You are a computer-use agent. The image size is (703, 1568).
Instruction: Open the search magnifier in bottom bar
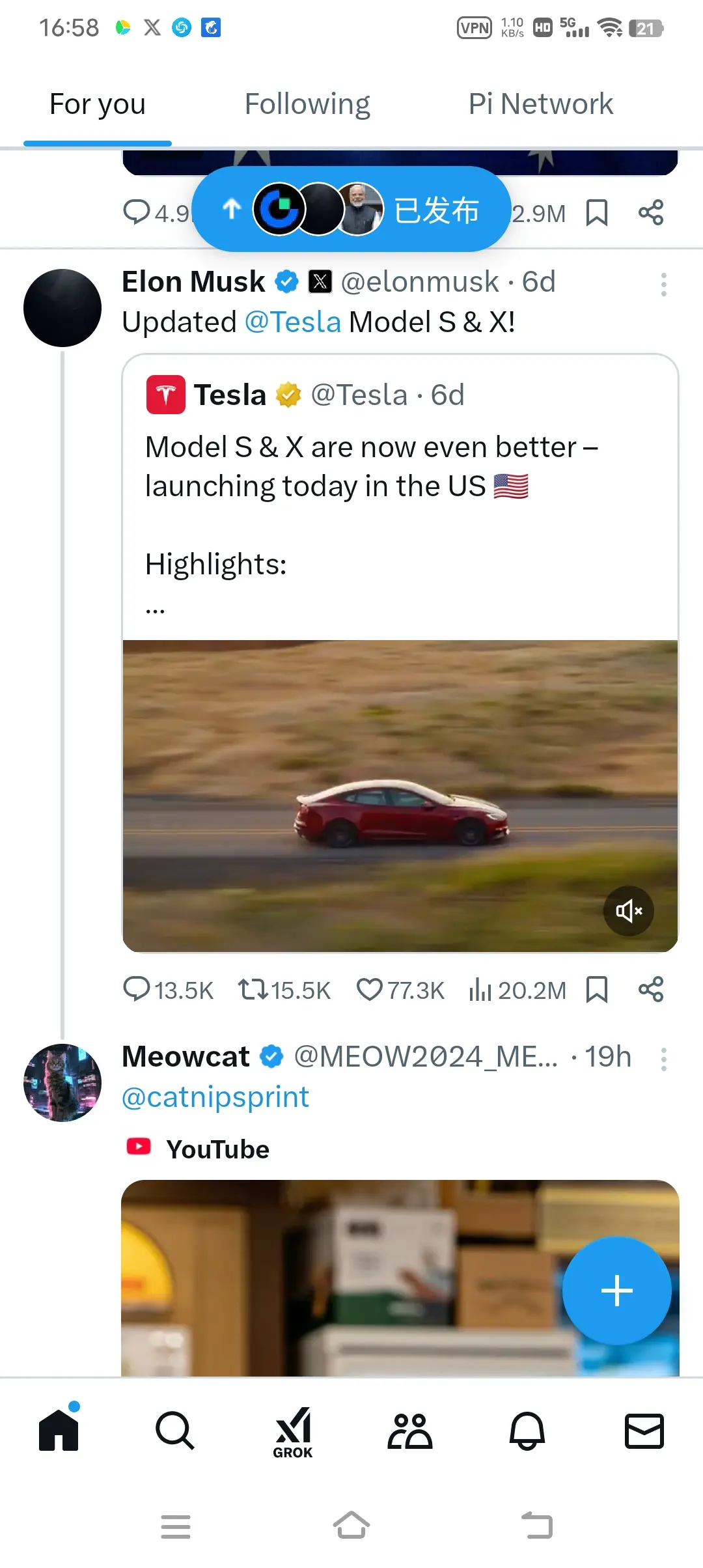click(x=175, y=1431)
